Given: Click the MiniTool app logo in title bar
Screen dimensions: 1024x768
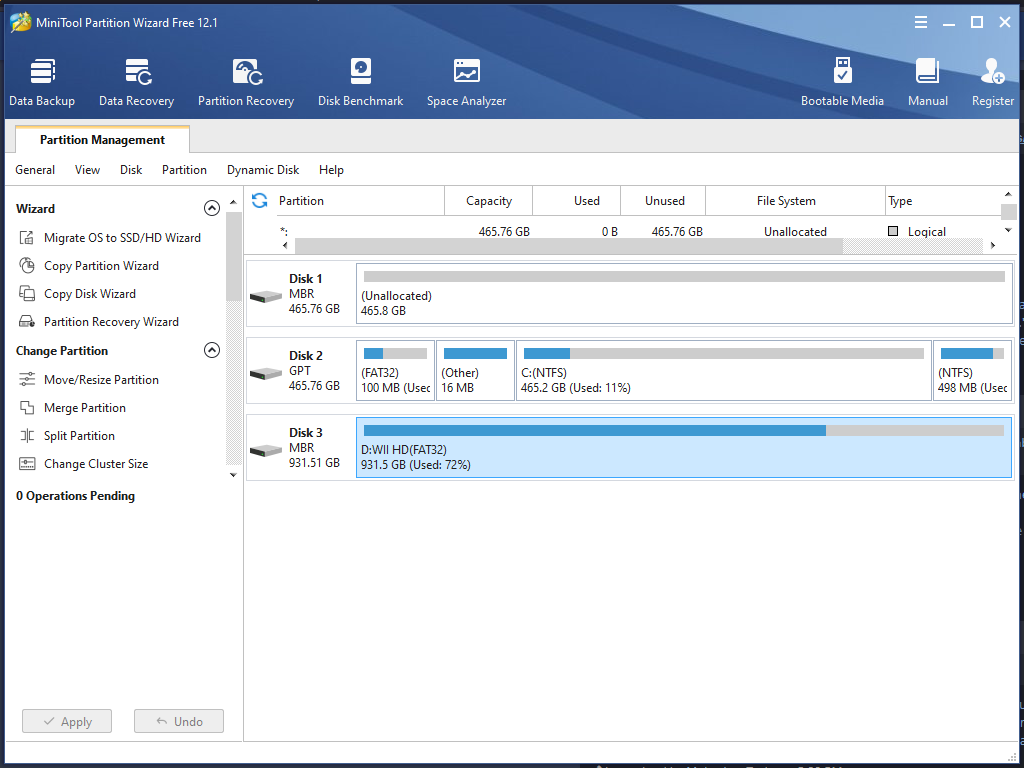Looking at the screenshot, I should click(21, 22).
